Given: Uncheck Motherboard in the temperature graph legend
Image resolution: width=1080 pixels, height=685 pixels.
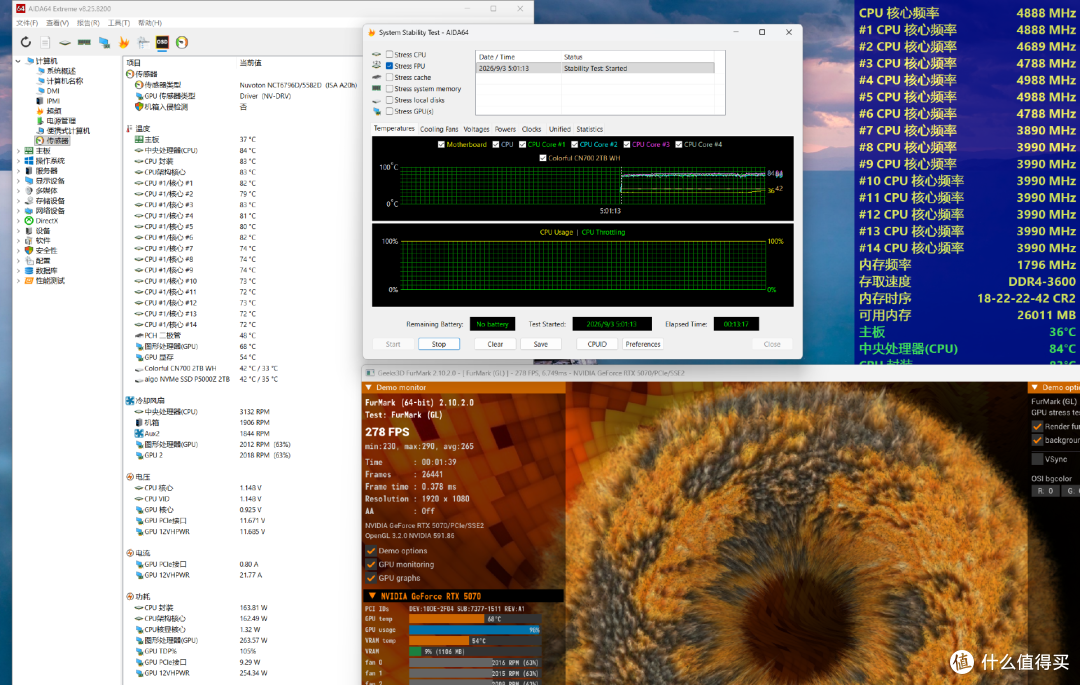Looking at the screenshot, I should pyautogui.click(x=441, y=145).
